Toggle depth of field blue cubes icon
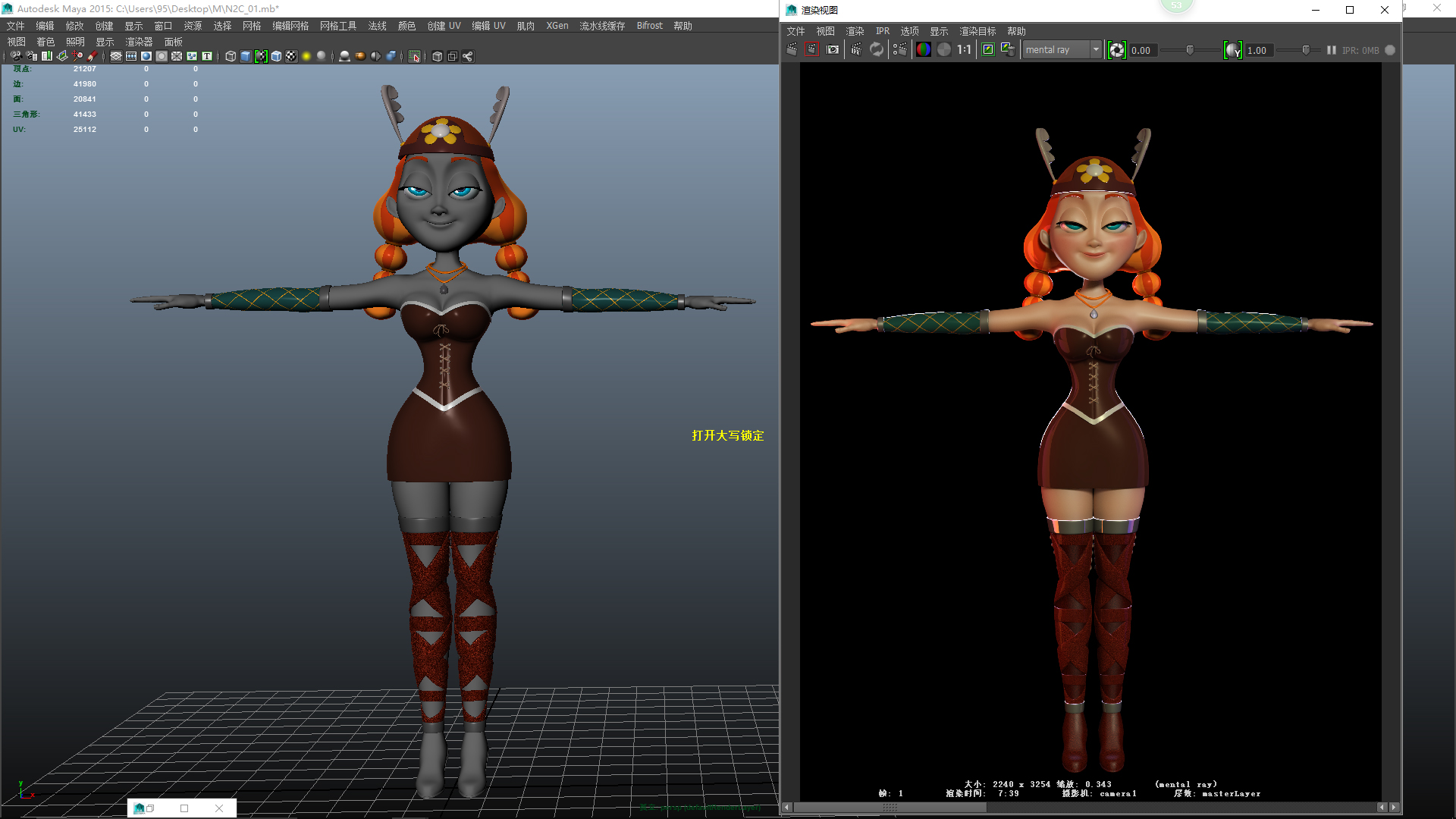The image size is (1456, 819). click(x=391, y=56)
